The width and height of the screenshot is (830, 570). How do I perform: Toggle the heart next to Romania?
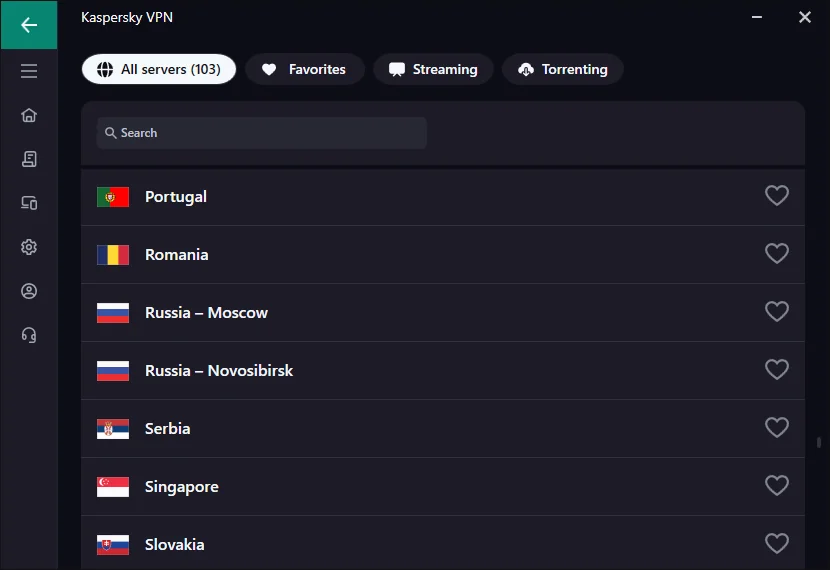(777, 254)
